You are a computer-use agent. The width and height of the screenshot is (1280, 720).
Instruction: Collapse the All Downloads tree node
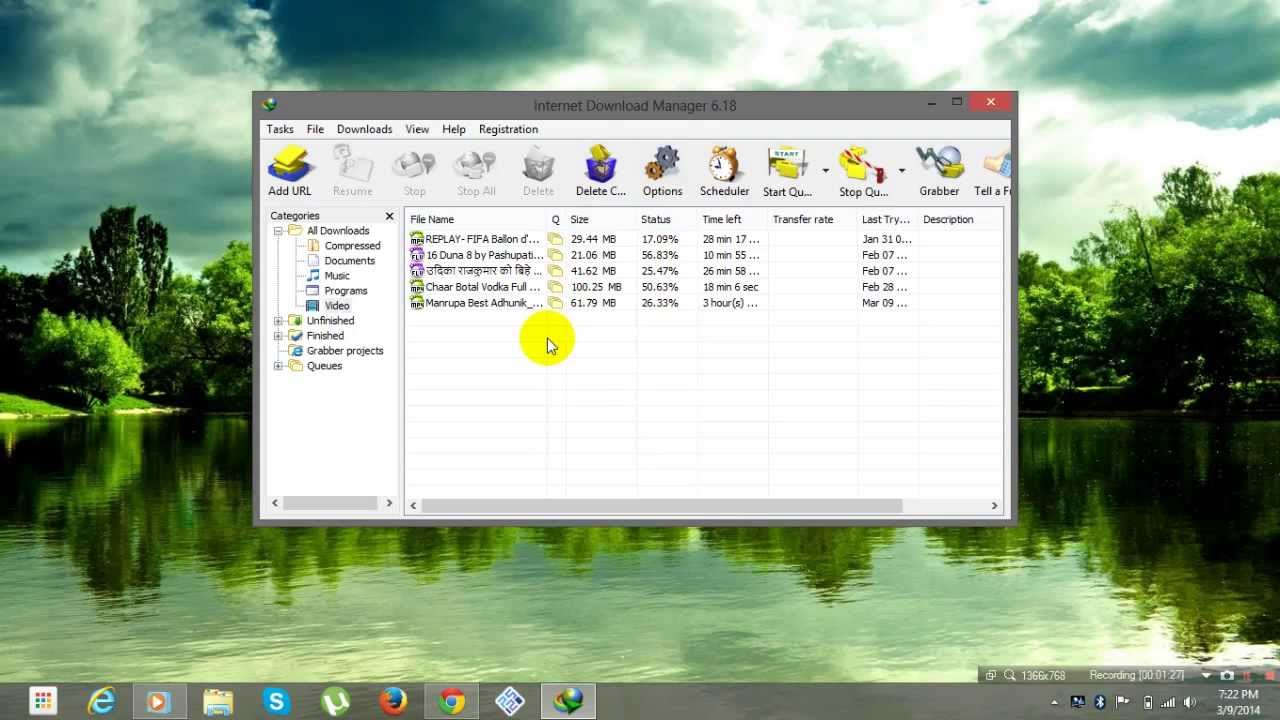coord(279,231)
